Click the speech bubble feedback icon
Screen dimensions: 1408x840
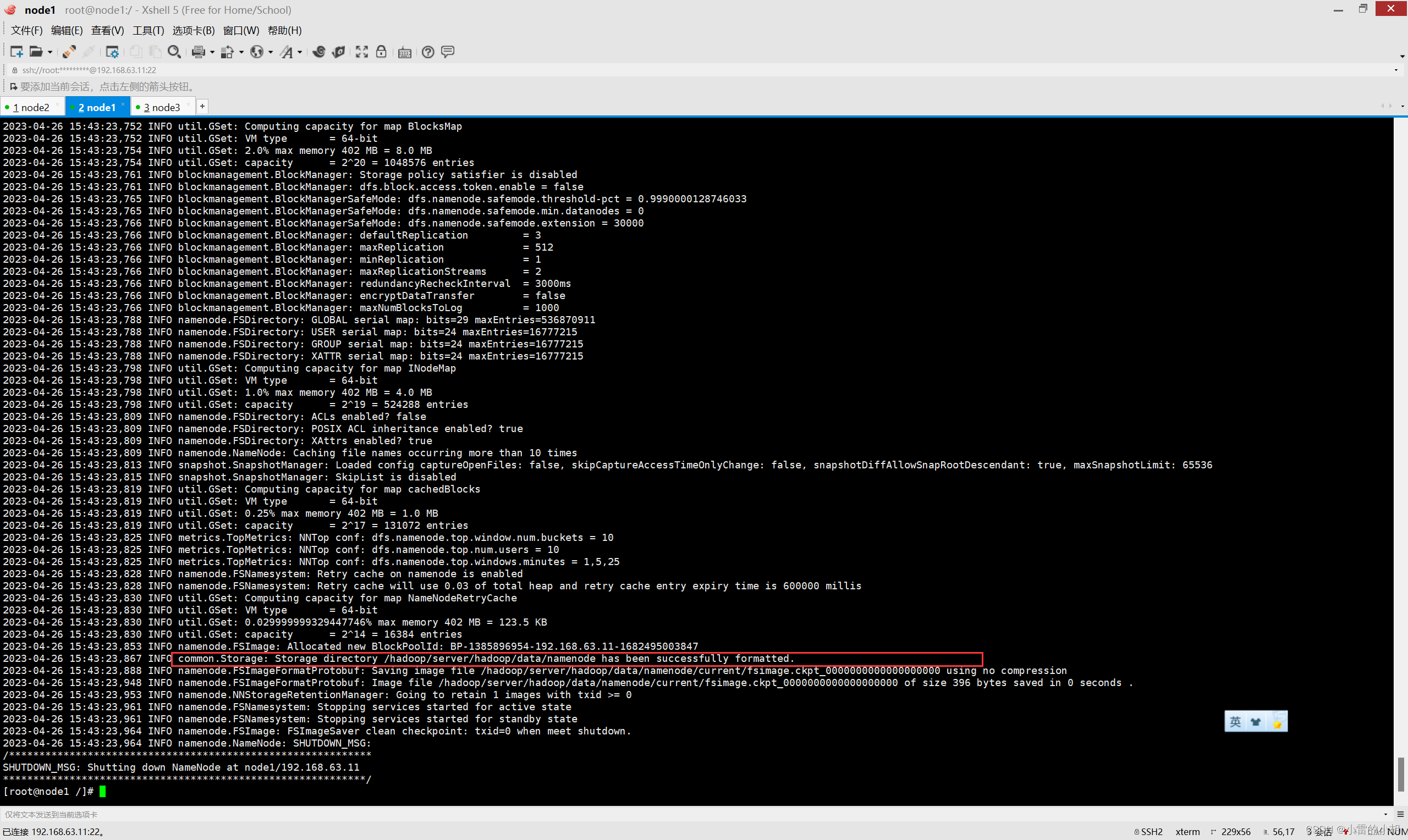point(448,52)
